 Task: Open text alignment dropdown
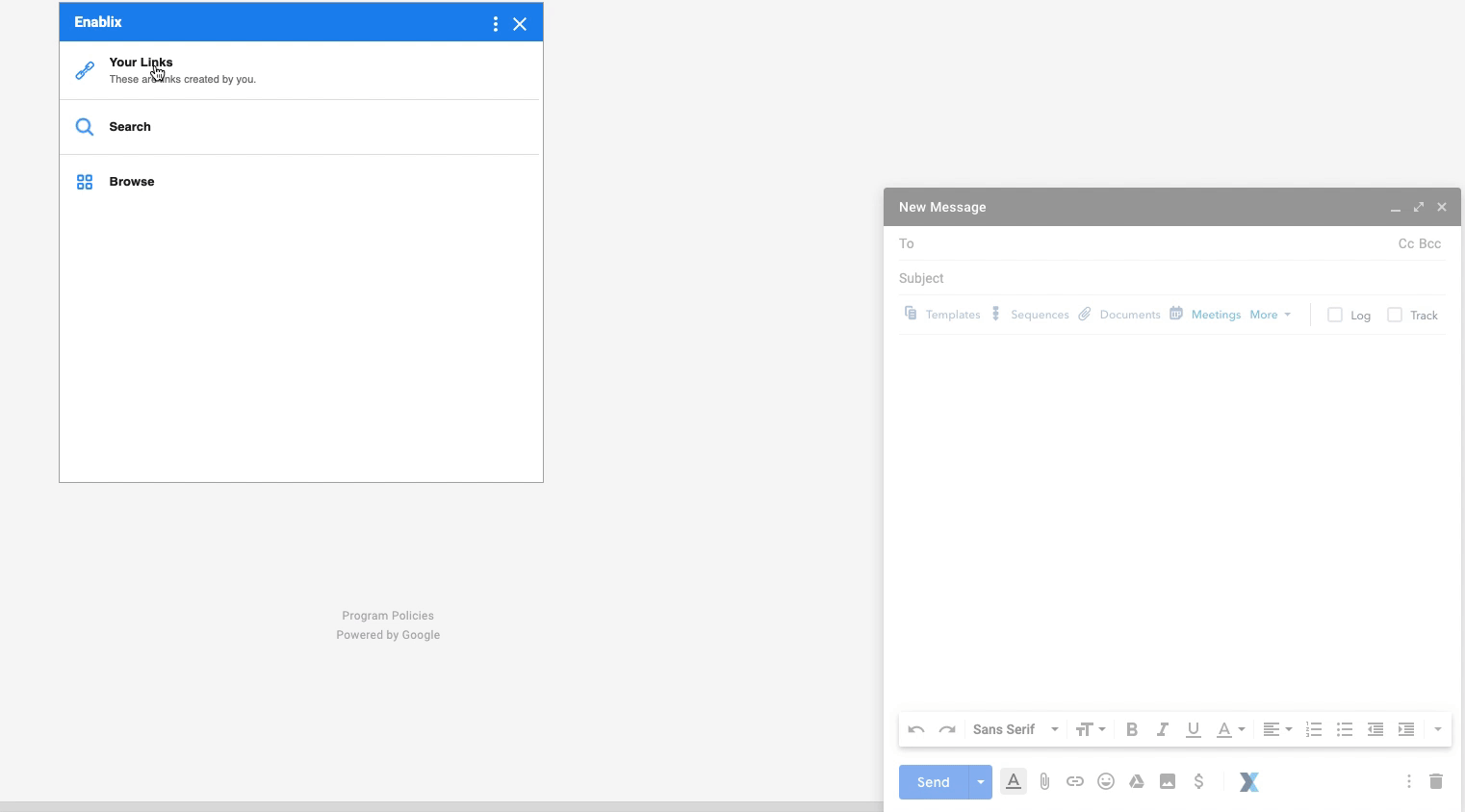(x=1277, y=729)
